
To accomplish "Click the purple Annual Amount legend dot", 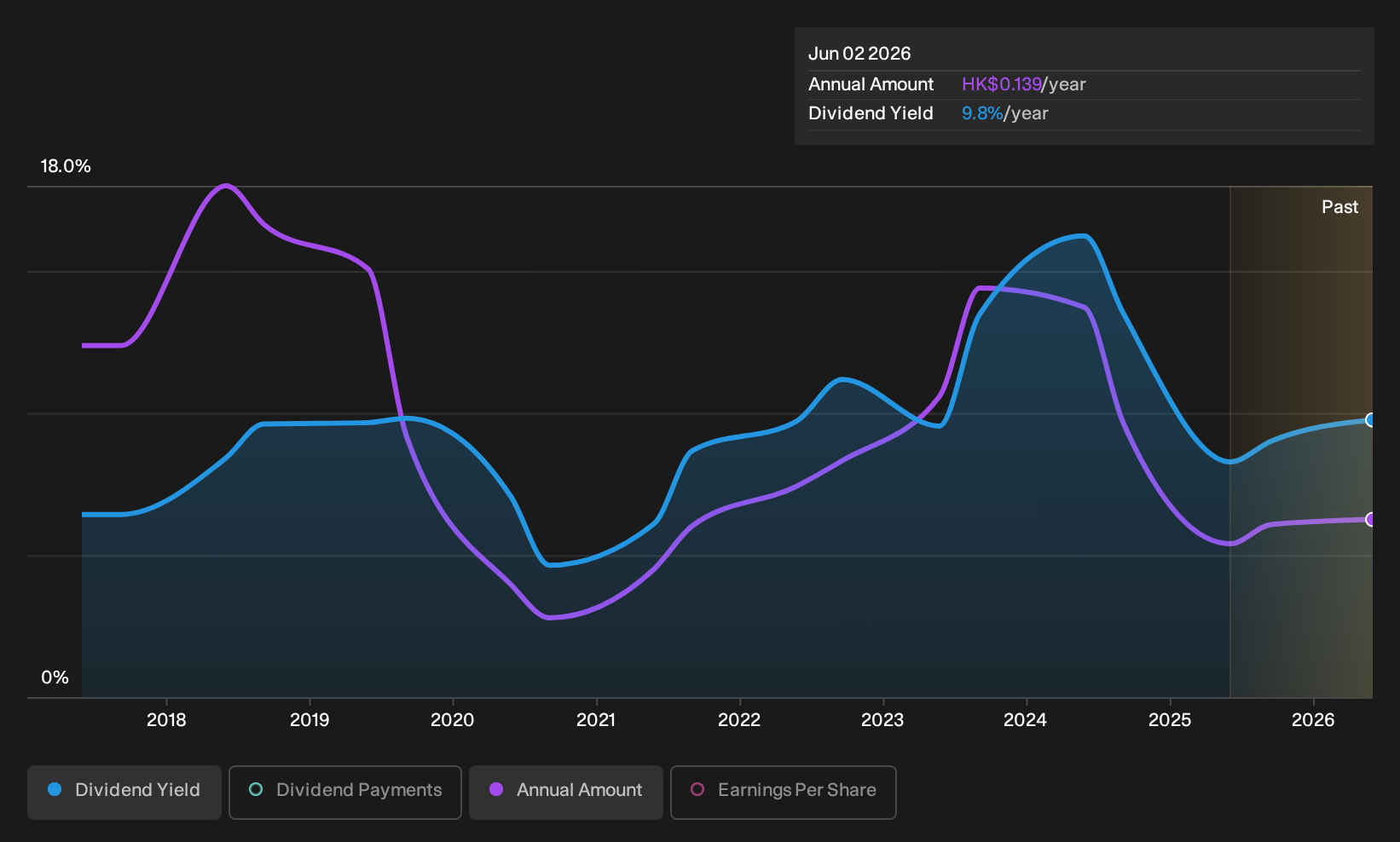I will coord(496,790).
